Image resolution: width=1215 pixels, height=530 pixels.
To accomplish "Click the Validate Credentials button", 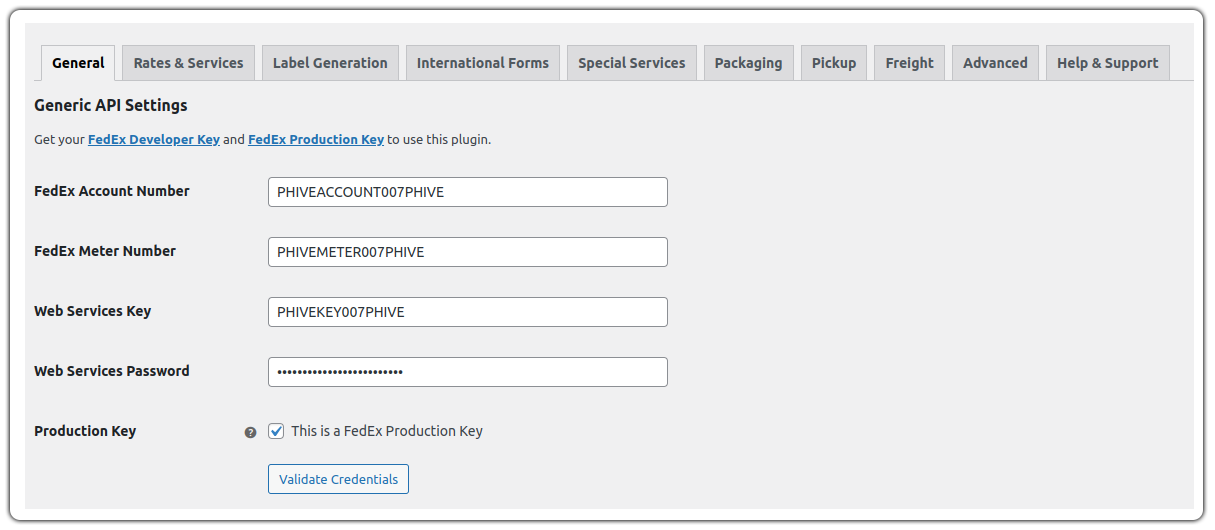I will pos(338,479).
